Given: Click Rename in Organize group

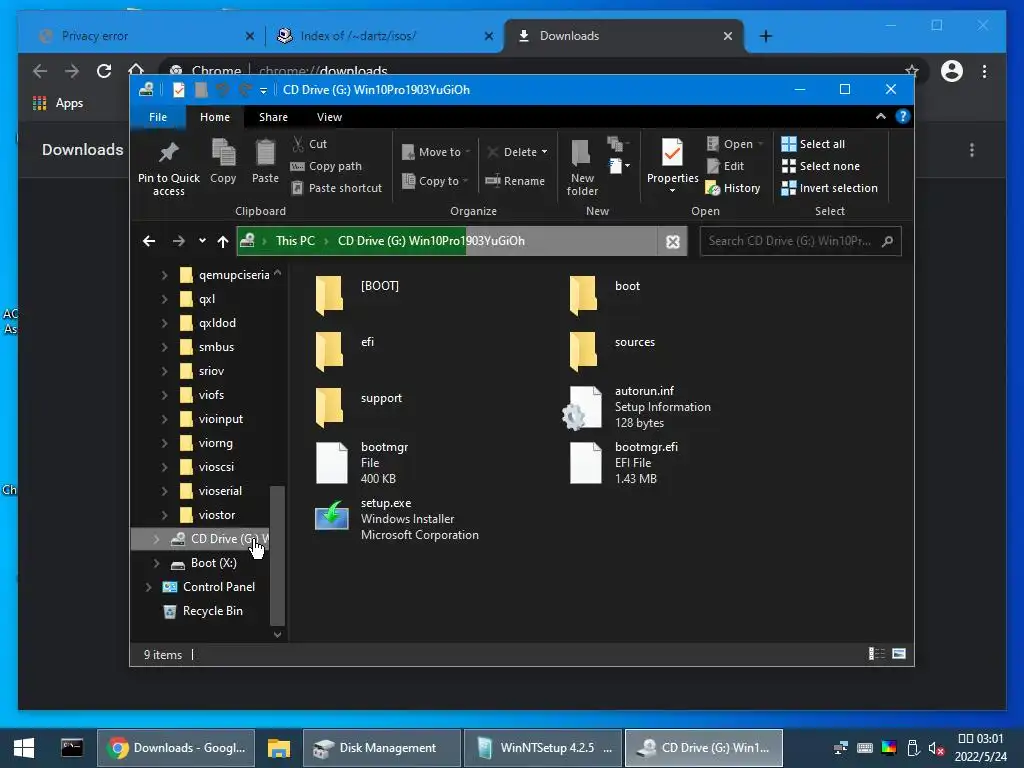Looking at the screenshot, I should (515, 181).
